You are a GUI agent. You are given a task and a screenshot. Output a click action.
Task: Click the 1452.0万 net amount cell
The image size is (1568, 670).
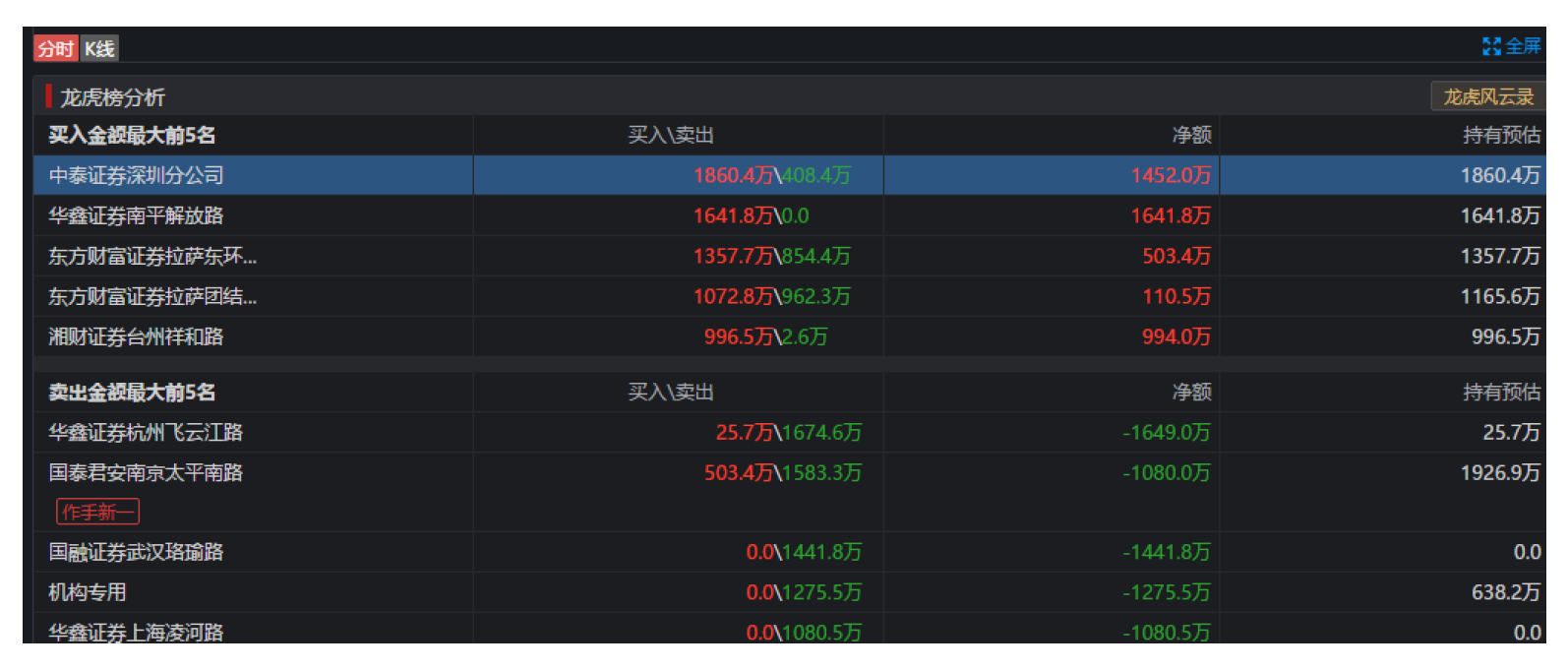tap(1171, 175)
